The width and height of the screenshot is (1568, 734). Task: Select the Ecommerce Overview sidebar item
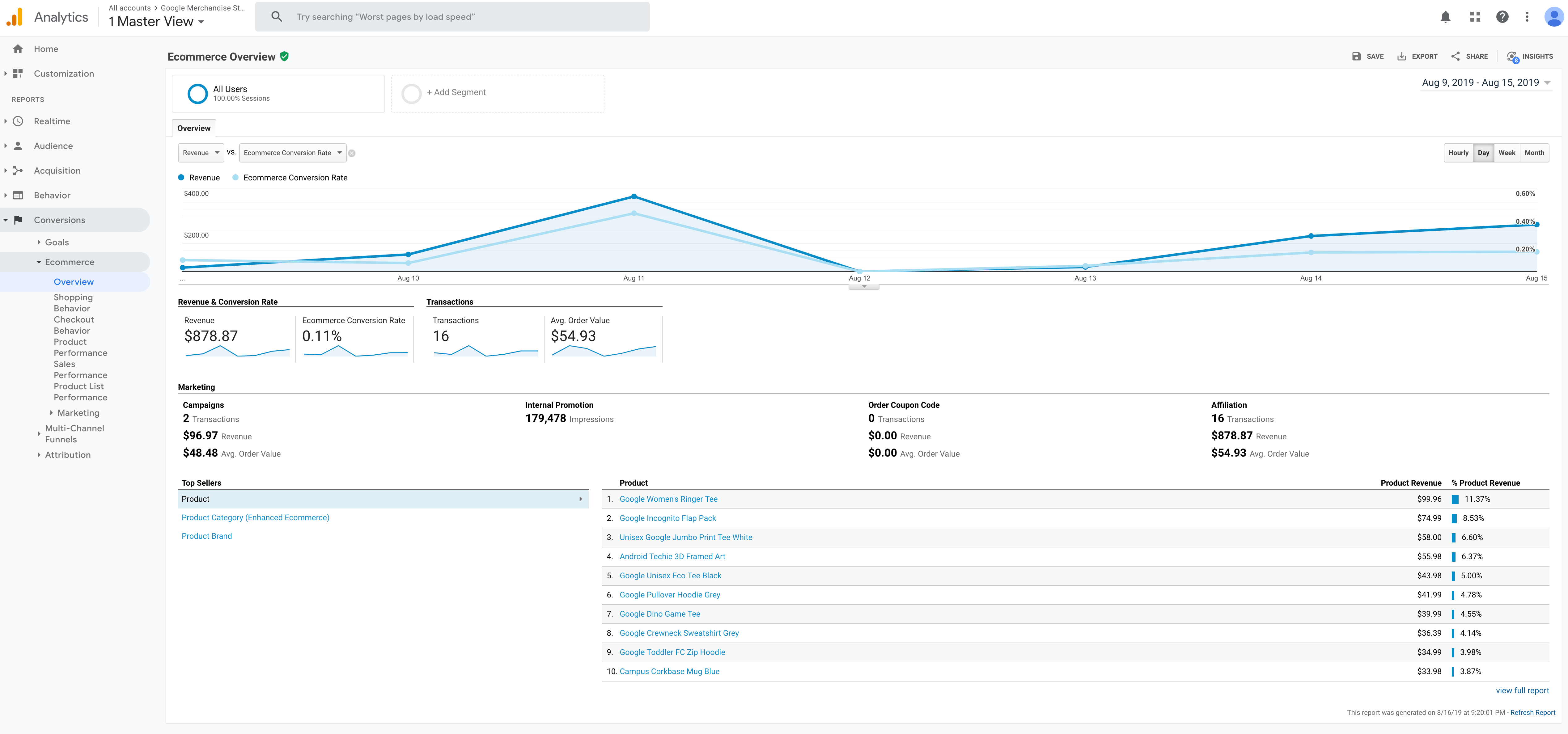coord(74,282)
